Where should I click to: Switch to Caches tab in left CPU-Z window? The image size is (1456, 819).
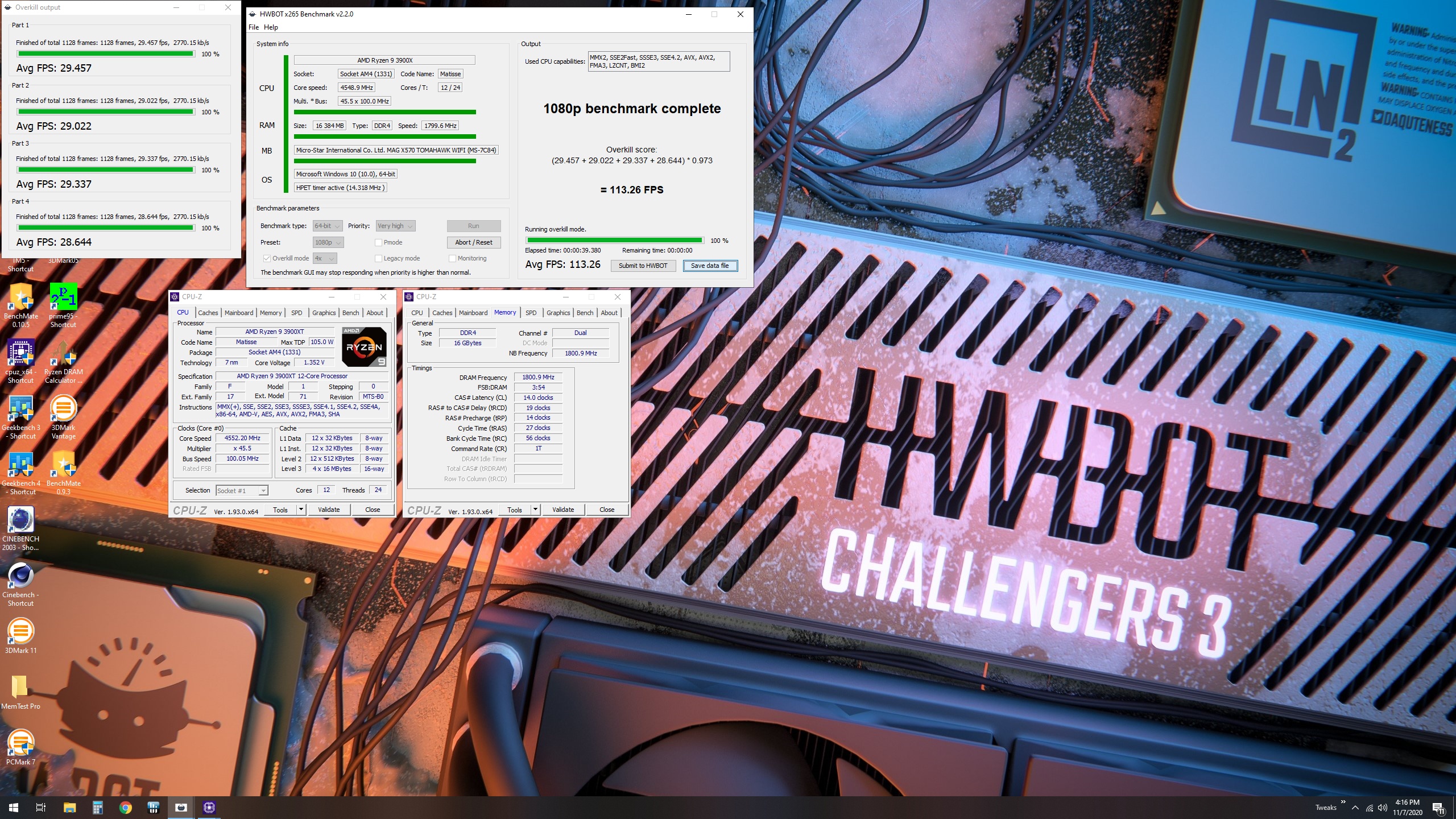point(208,313)
